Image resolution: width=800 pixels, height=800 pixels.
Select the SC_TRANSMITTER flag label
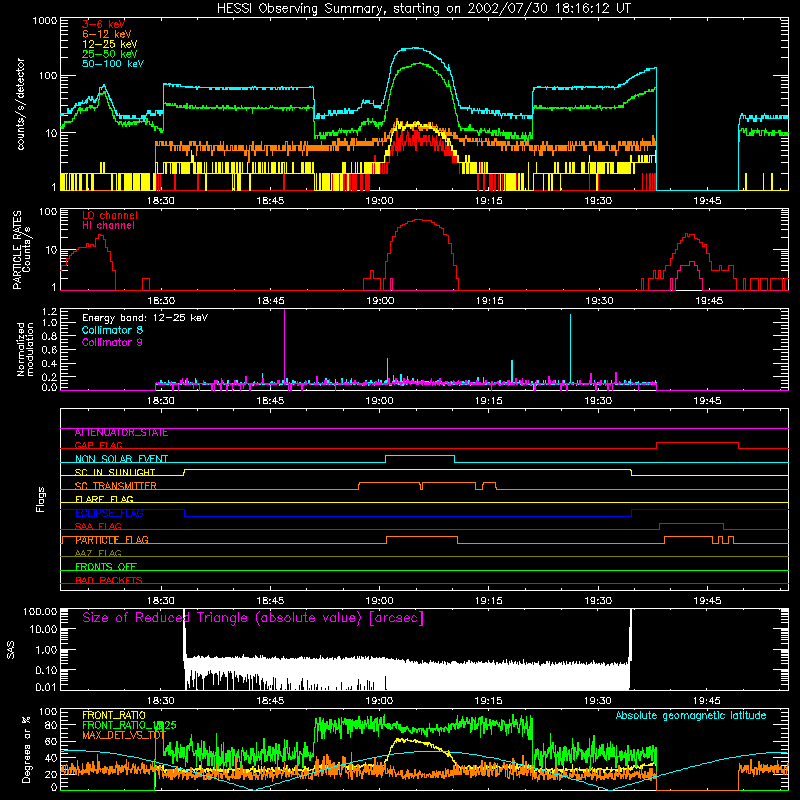pyautogui.click(x=116, y=486)
